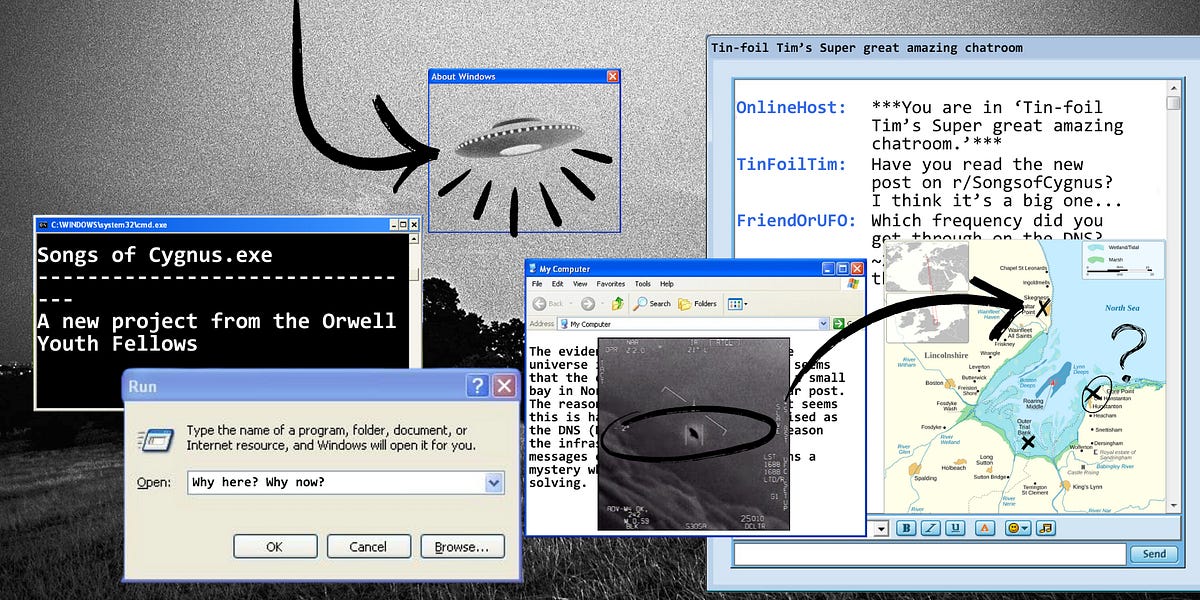Open the Favorites menu in My Computer

click(611, 284)
